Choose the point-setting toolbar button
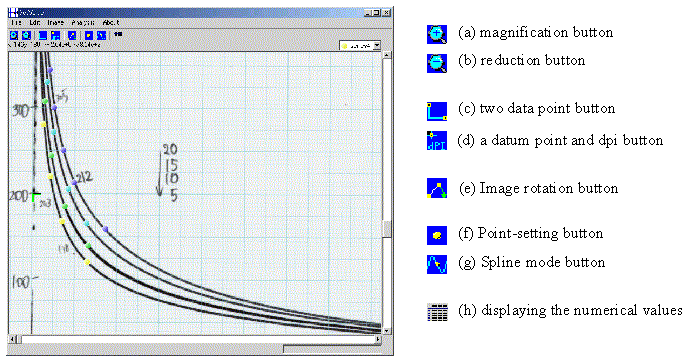The image size is (695, 361). coord(89,35)
